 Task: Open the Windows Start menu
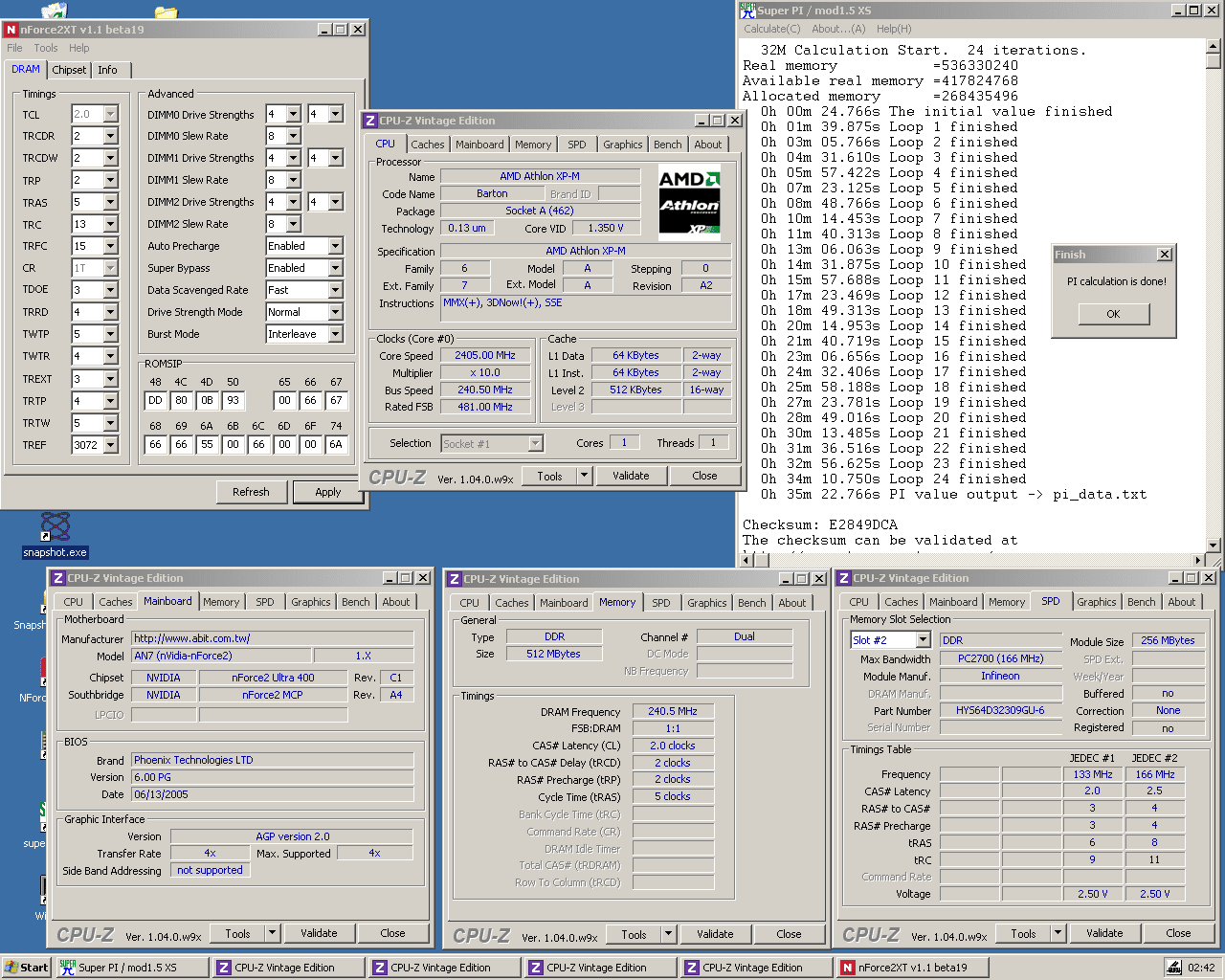26,968
